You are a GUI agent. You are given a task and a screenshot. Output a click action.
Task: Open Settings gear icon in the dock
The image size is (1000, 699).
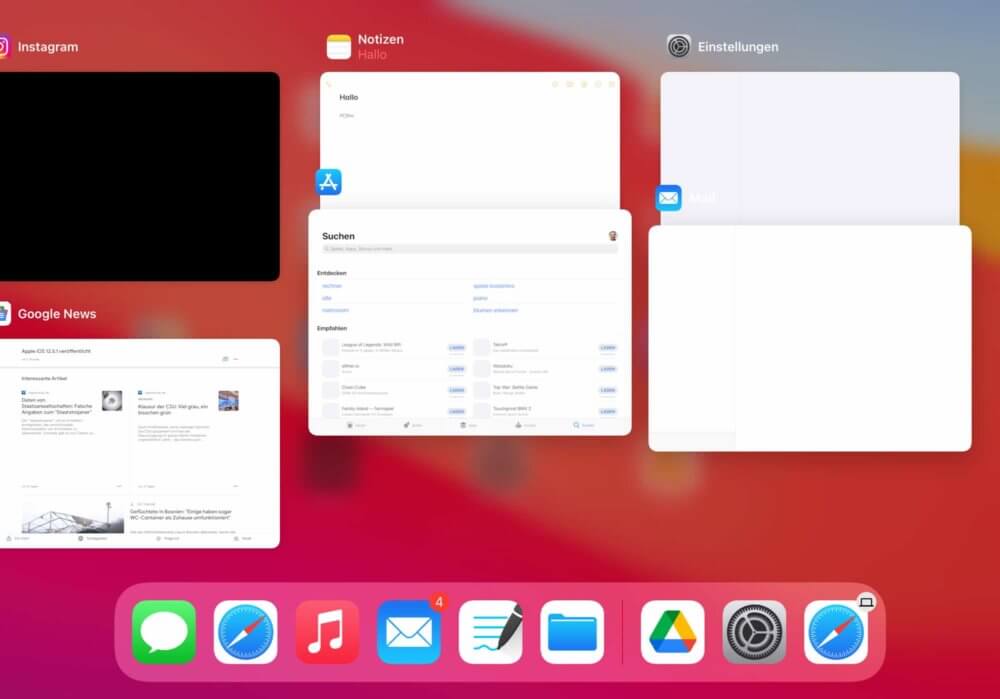pyautogui.click(x=754, y=632)
